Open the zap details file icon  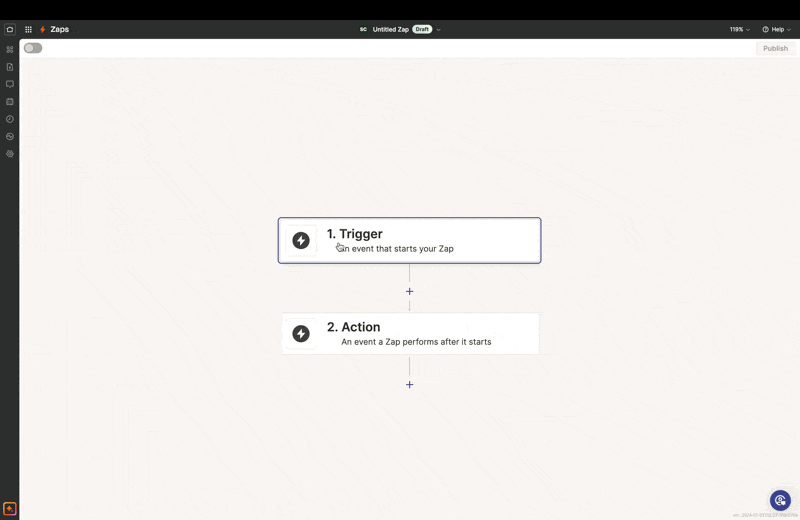tap(10, 67)
